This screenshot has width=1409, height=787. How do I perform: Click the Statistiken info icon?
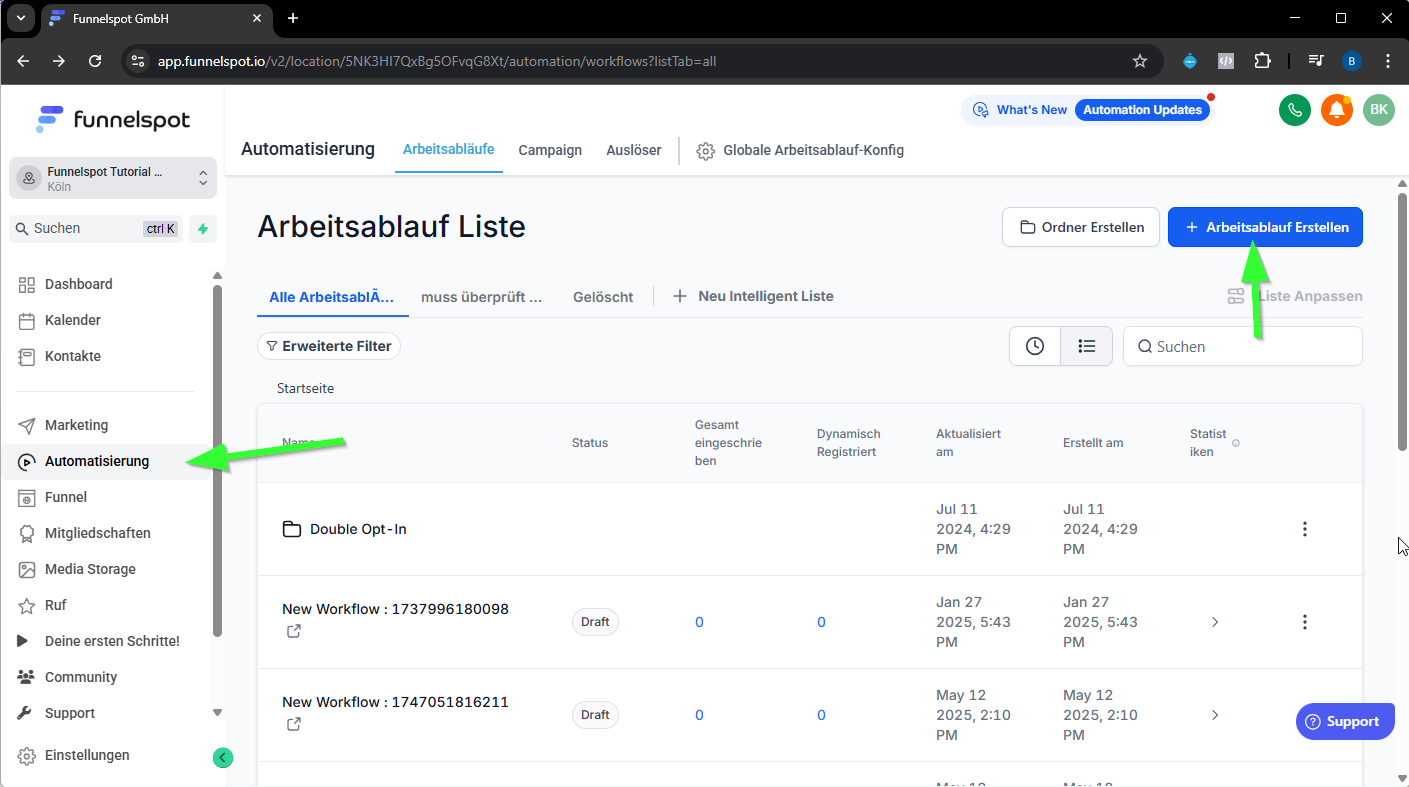1236,443
